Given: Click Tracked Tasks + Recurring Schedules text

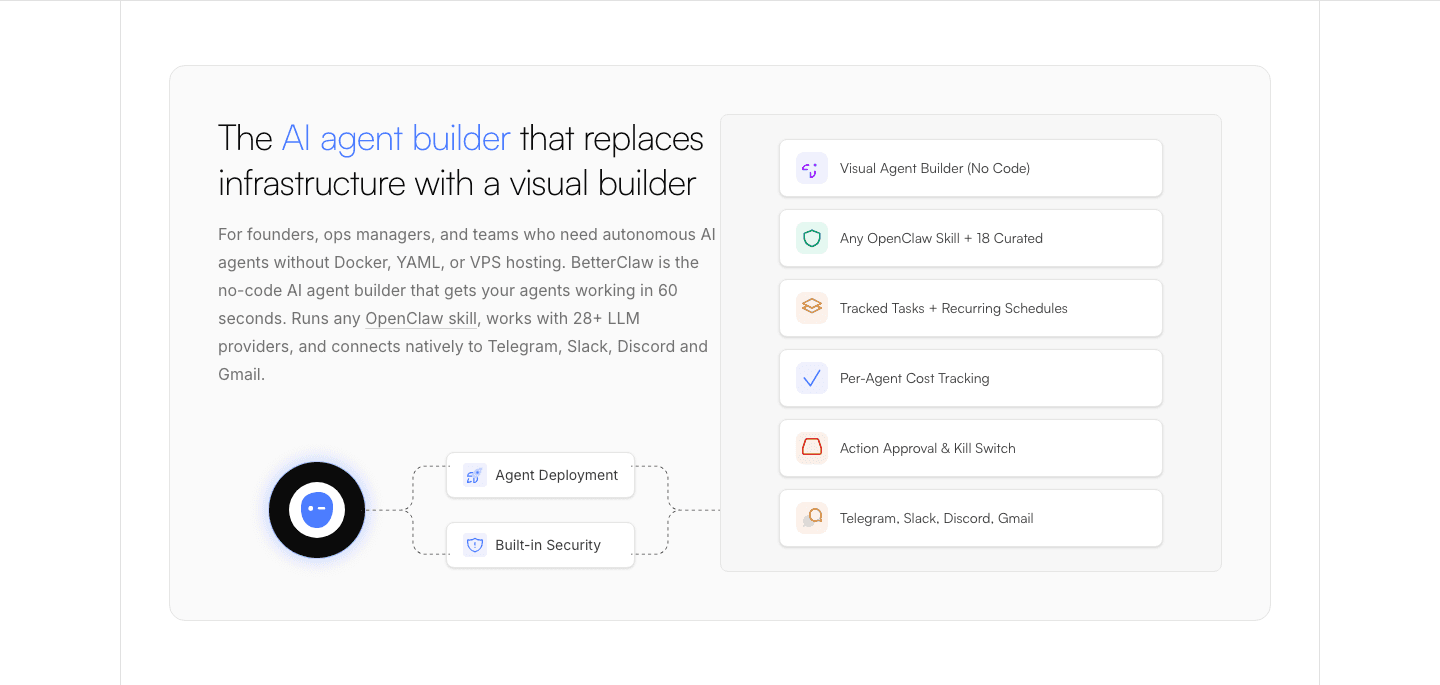Looking at the screenshot, I should pyautogui.click(x=954, y=308).
